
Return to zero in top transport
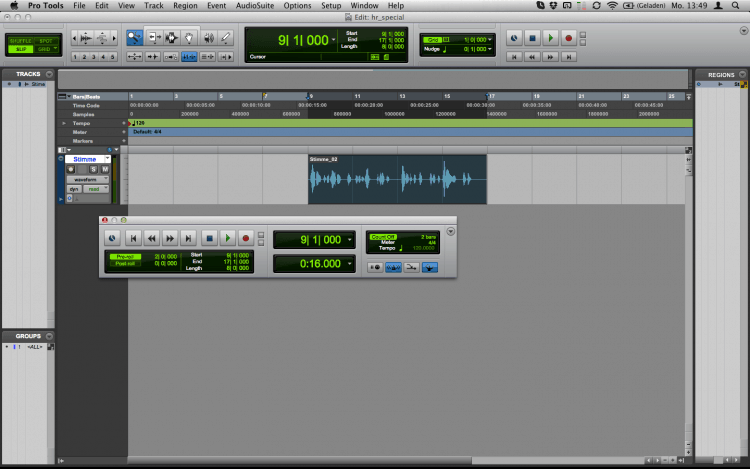tap(514, 57)
